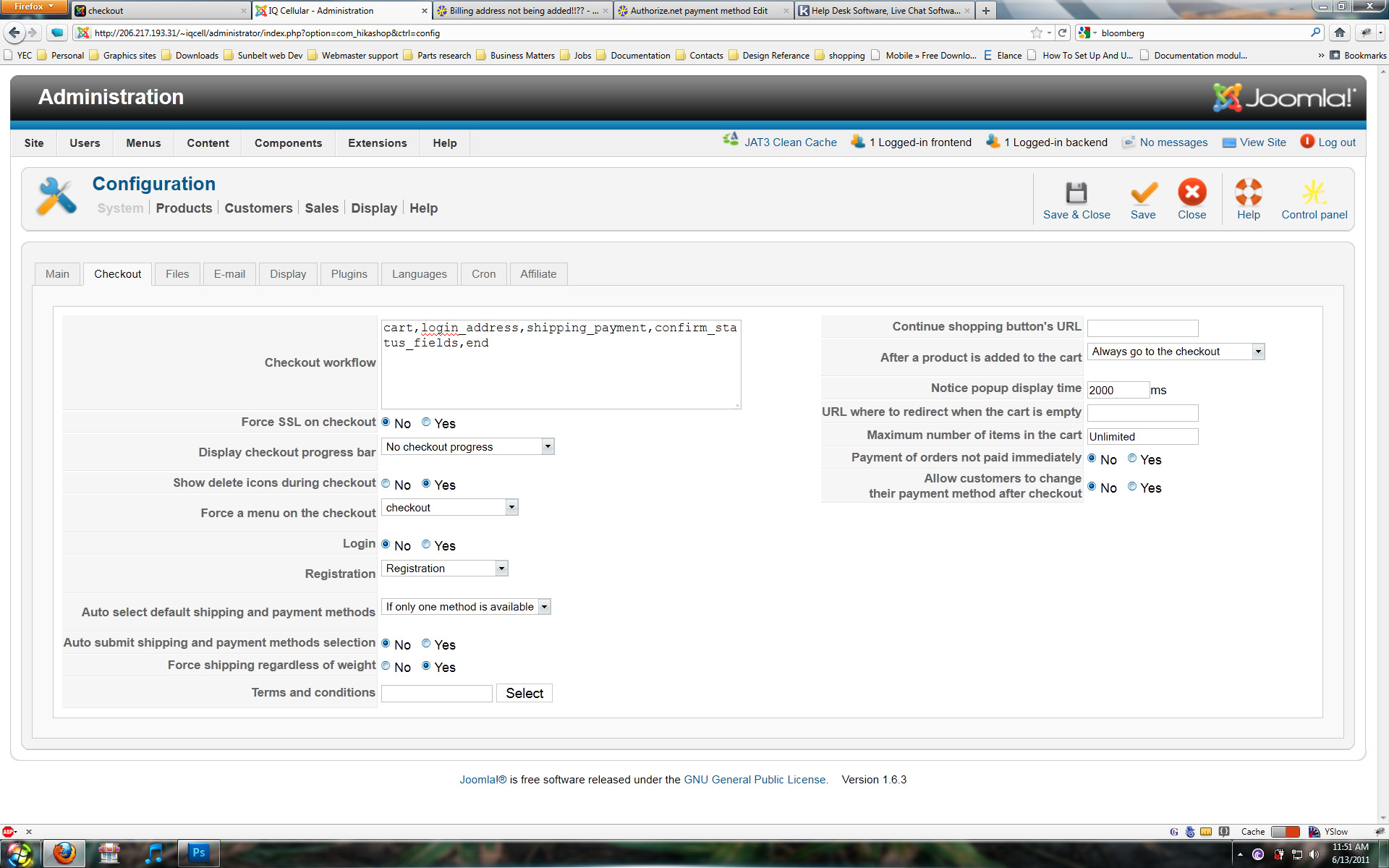Go to the Control panel icon
Image resolution: width=1389 pixels, height=868 pixels.
(1314, 193)
